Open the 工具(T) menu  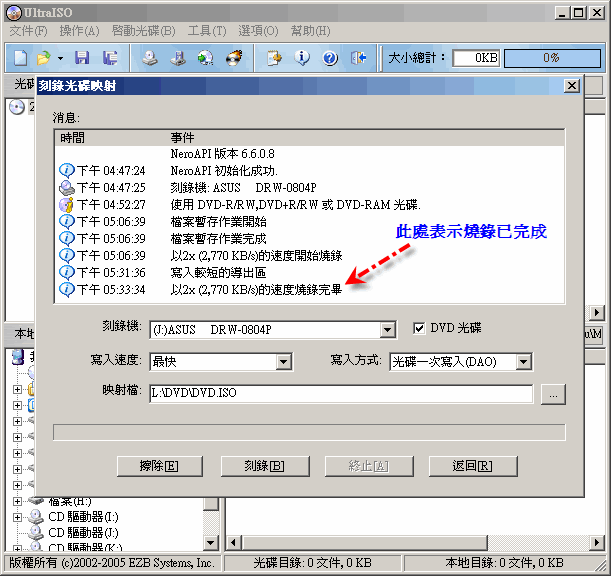click(x=206, y=31)
